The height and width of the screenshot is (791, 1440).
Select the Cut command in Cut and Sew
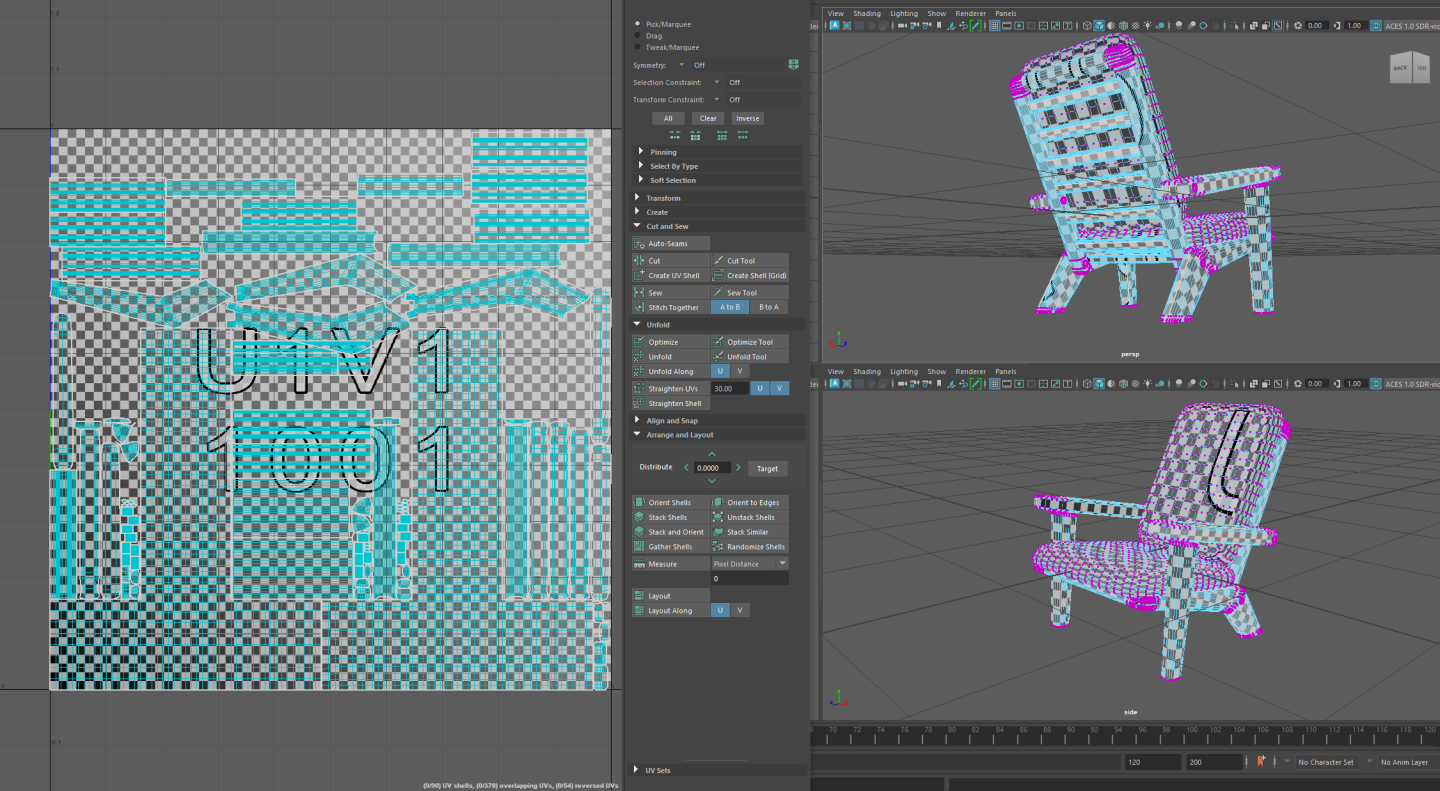coord(671,261)
